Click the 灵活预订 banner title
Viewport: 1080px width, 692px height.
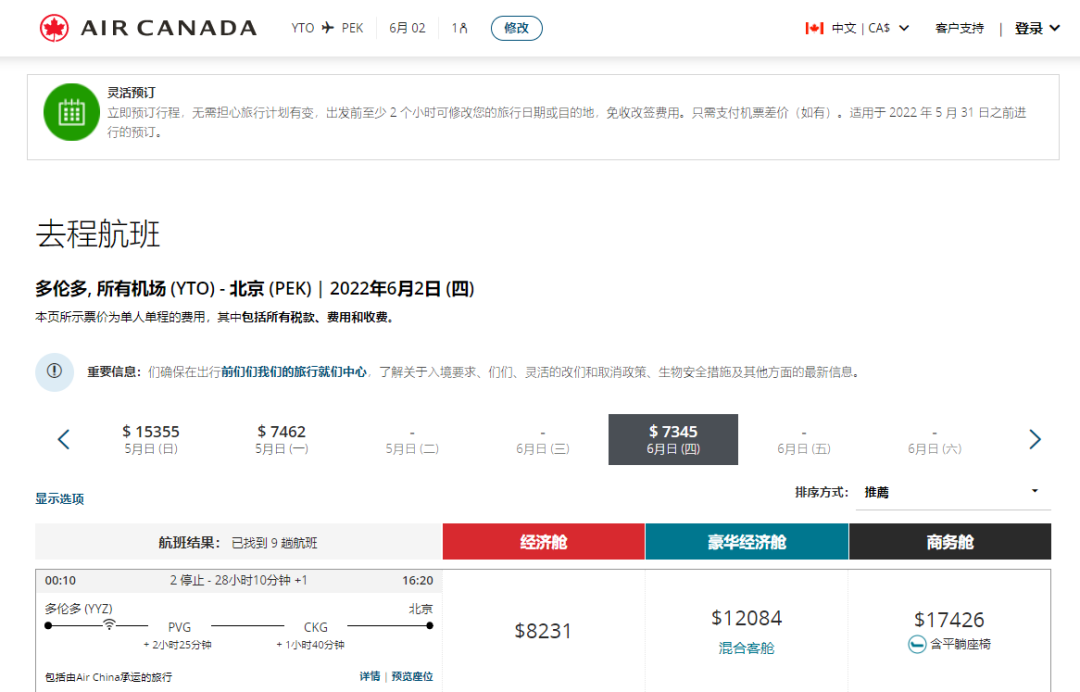[x=131, y=93]
